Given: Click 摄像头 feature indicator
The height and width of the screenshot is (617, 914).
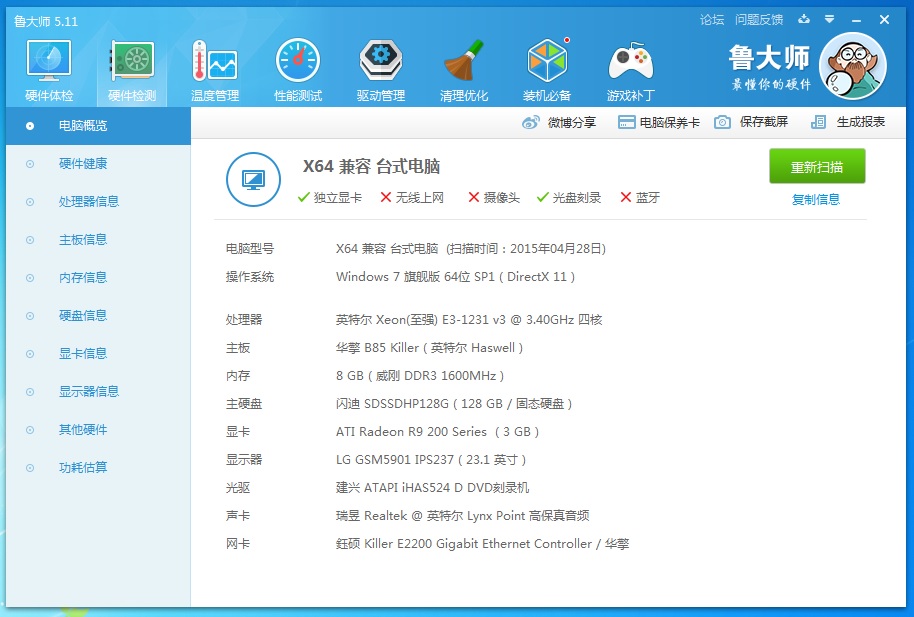Looking at the screenshot, I should click(494, 198).
